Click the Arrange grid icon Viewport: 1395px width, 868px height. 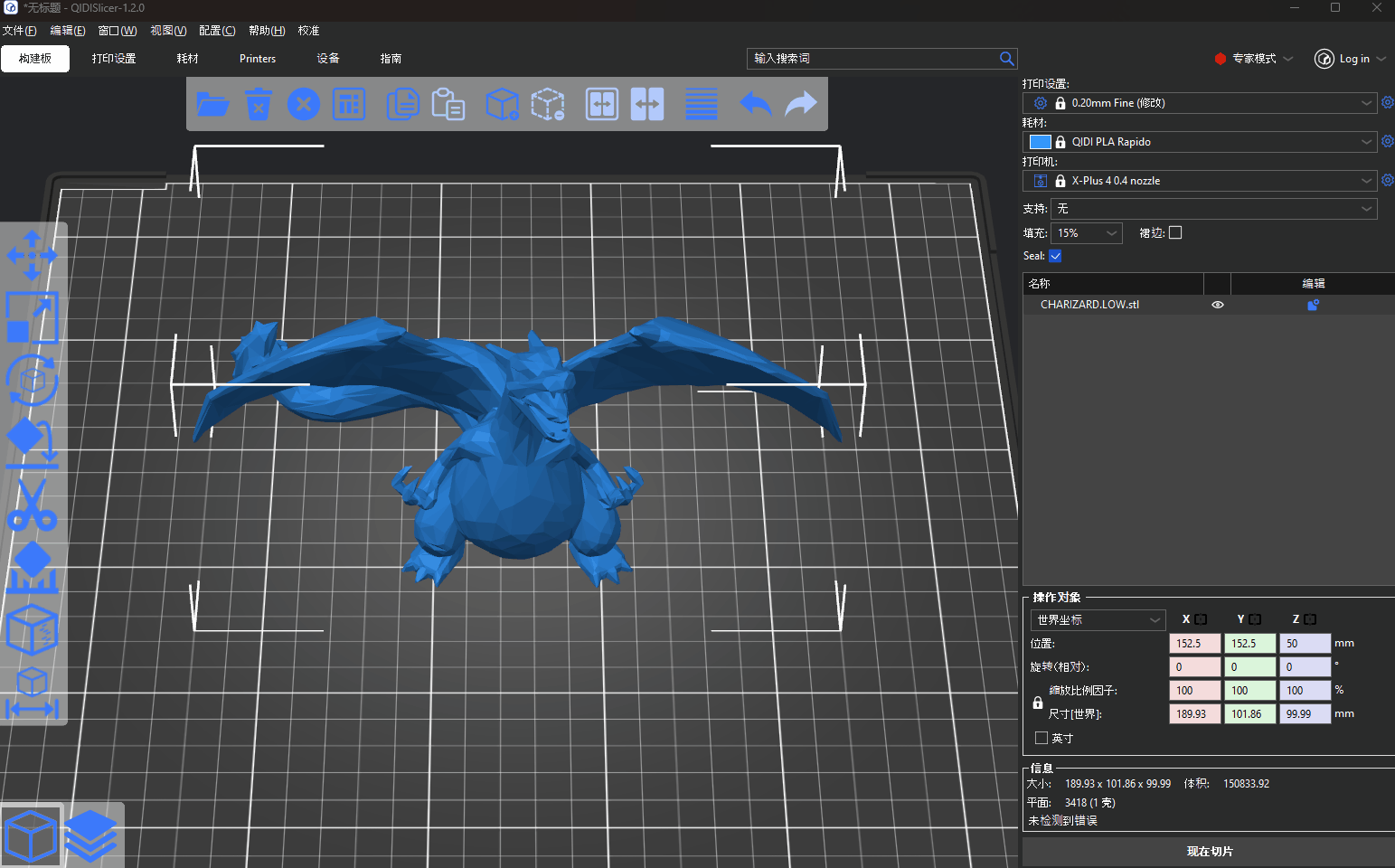pos(349,104)
